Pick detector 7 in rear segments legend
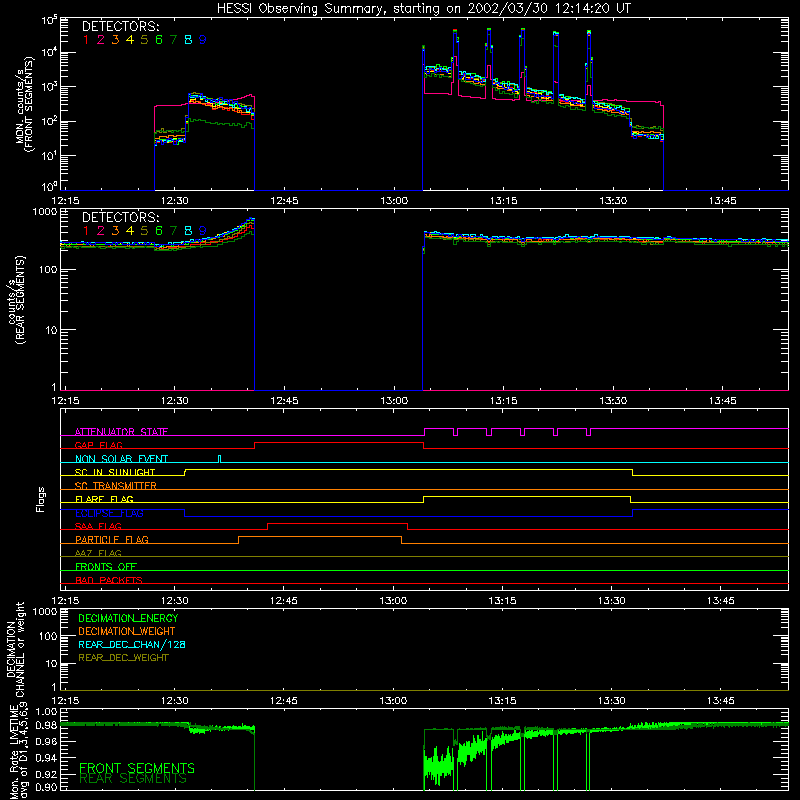 click(x=173, y=231)
